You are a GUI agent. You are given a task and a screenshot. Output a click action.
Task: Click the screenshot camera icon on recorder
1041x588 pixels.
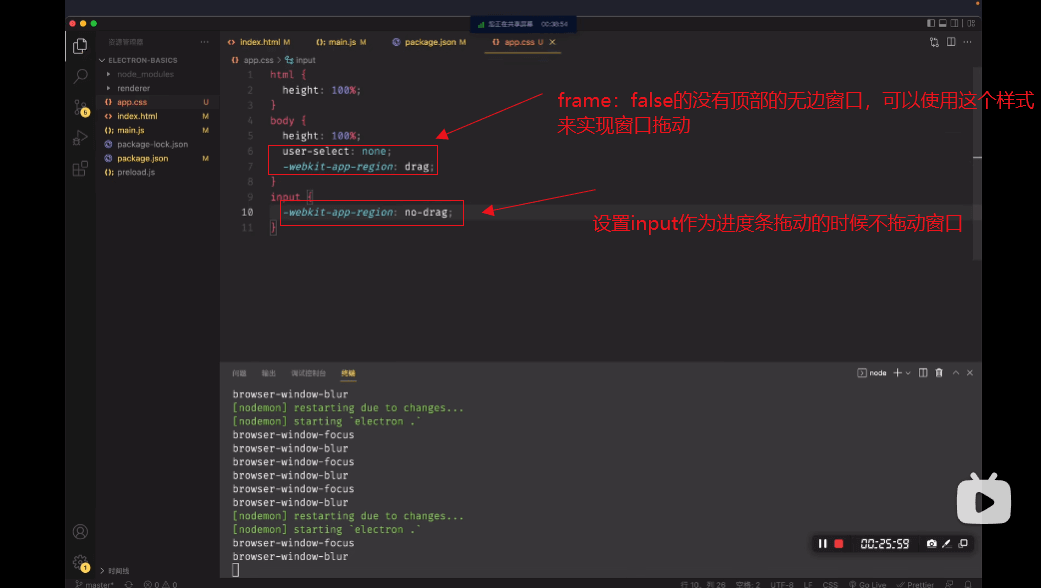931,544
